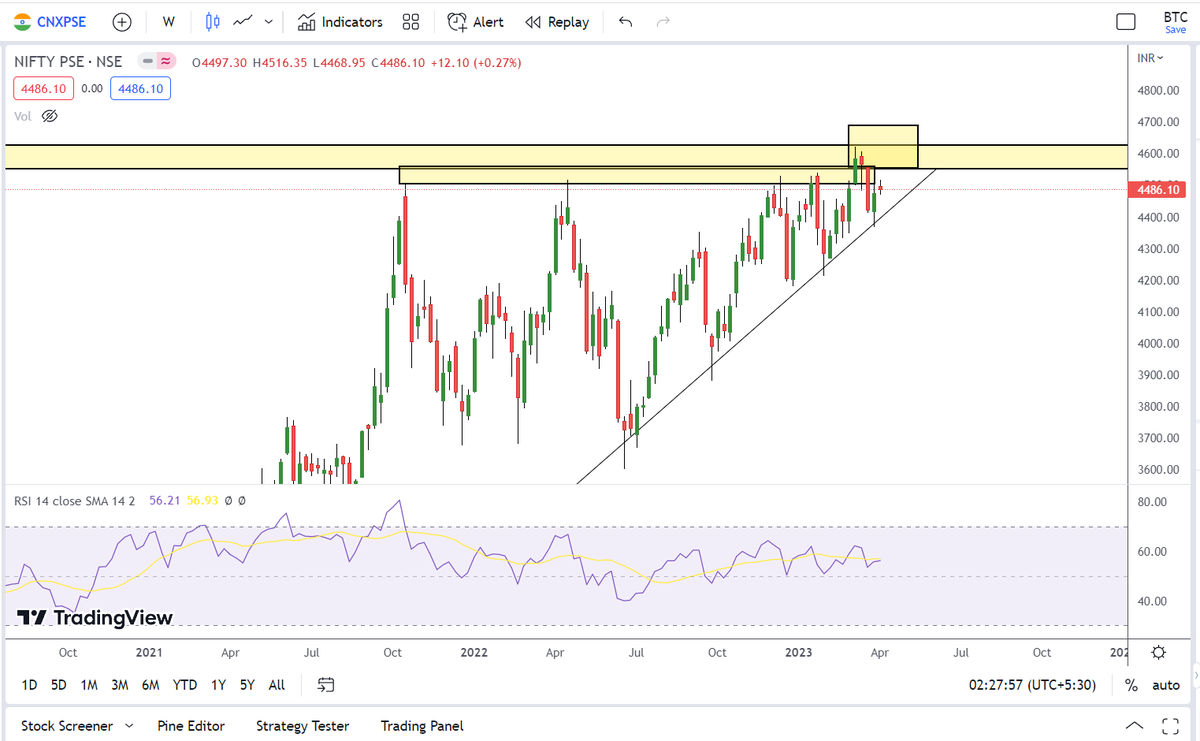Screen dimensions: 1200x741
Task: Click the 4800.00 price scale label
Action: pyautogui.click(x=1158, y=91)
